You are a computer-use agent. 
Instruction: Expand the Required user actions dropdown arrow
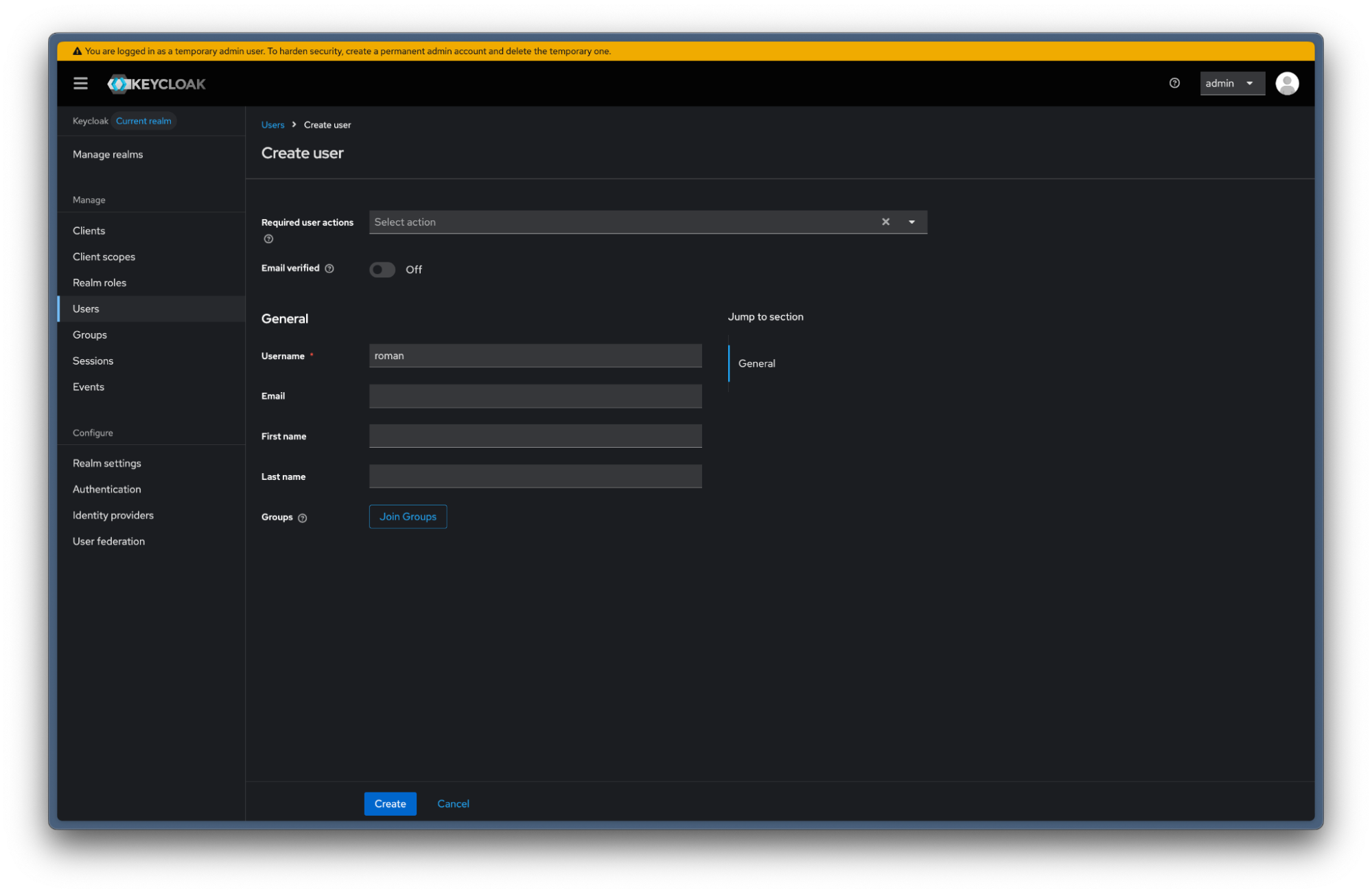coord(911,222)
